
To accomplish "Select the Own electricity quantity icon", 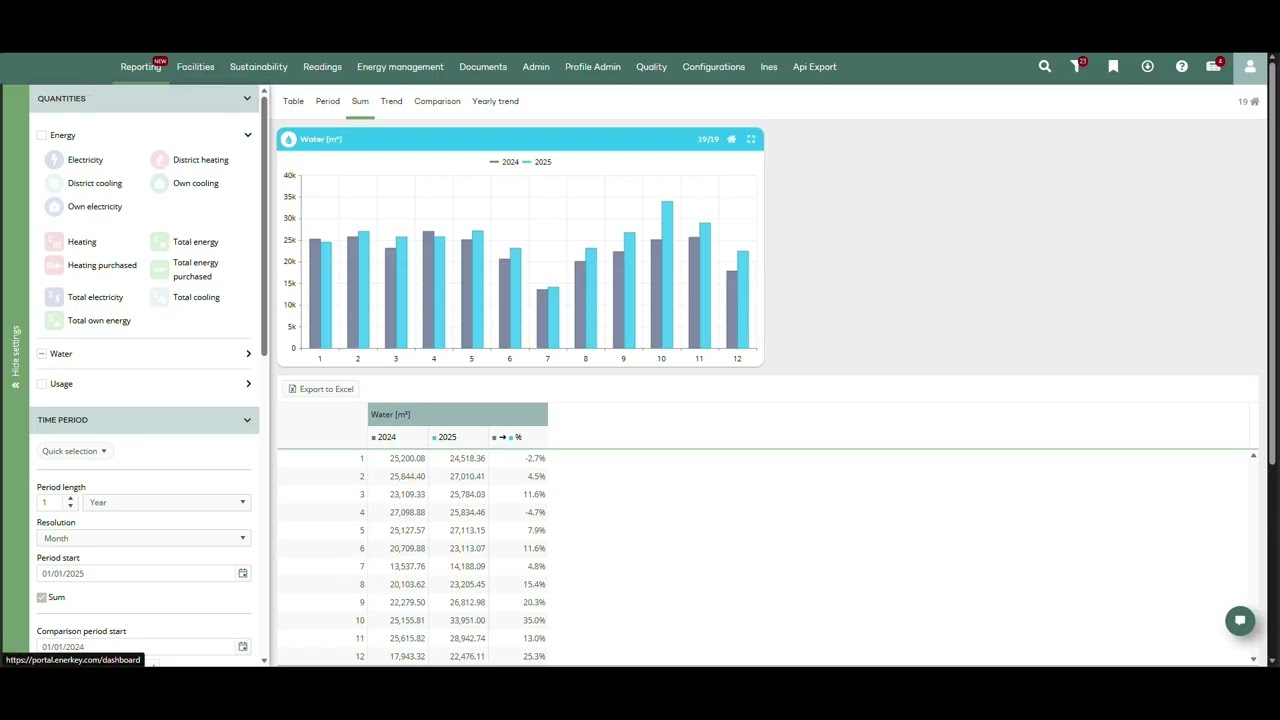I will (54, 206).
